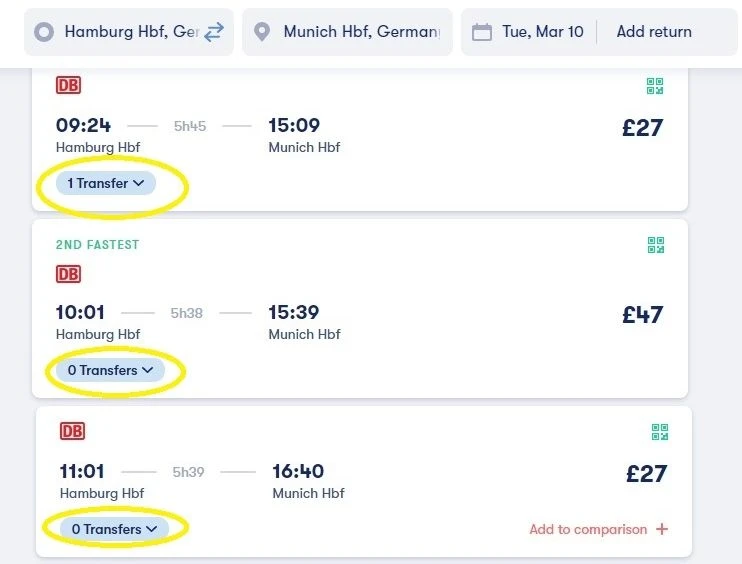742x564 pixels.
Task: Open the calendar icon next to Tue, Mar 10
Action: (x=482, y=32)
